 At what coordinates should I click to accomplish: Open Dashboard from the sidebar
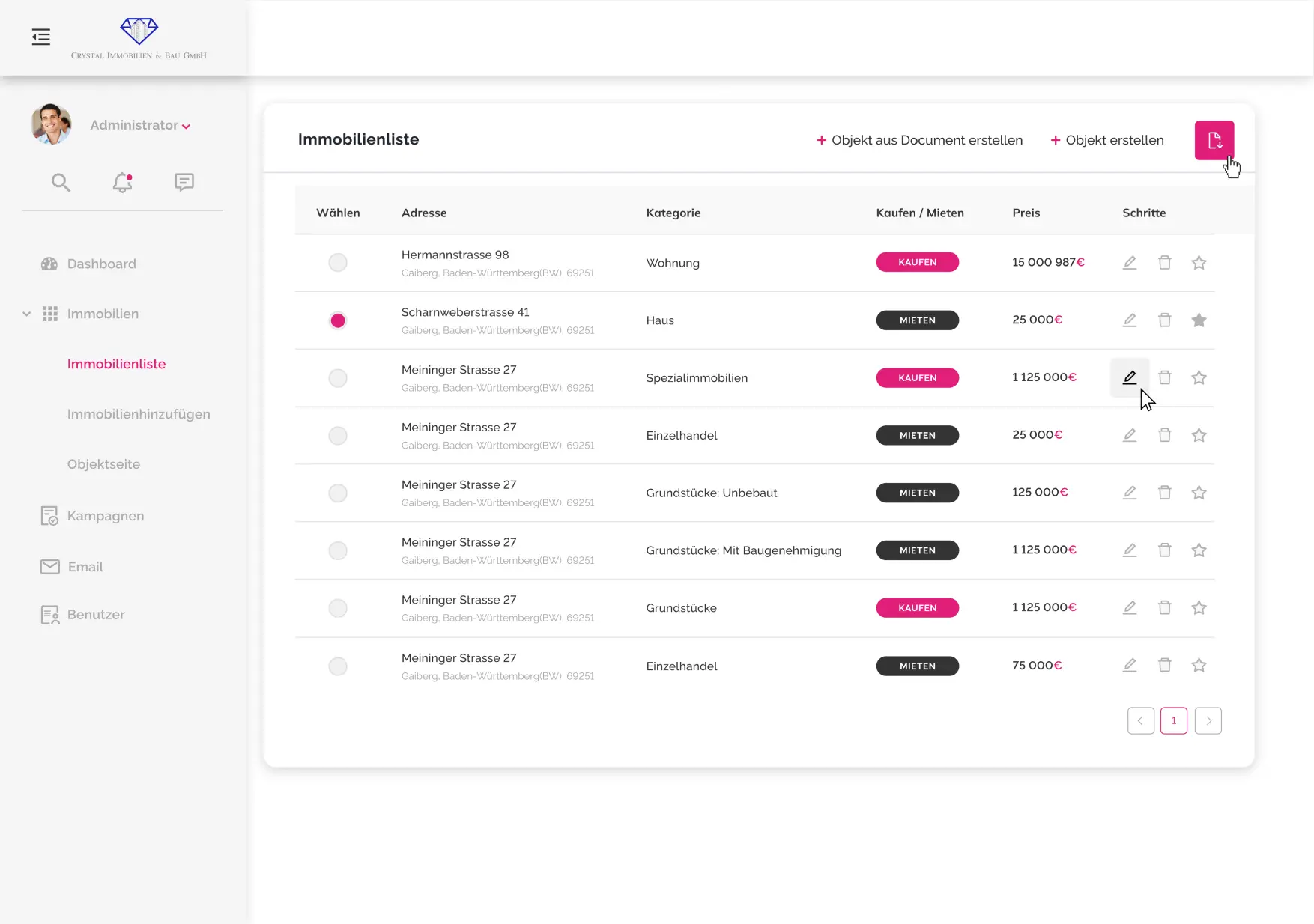101,264
